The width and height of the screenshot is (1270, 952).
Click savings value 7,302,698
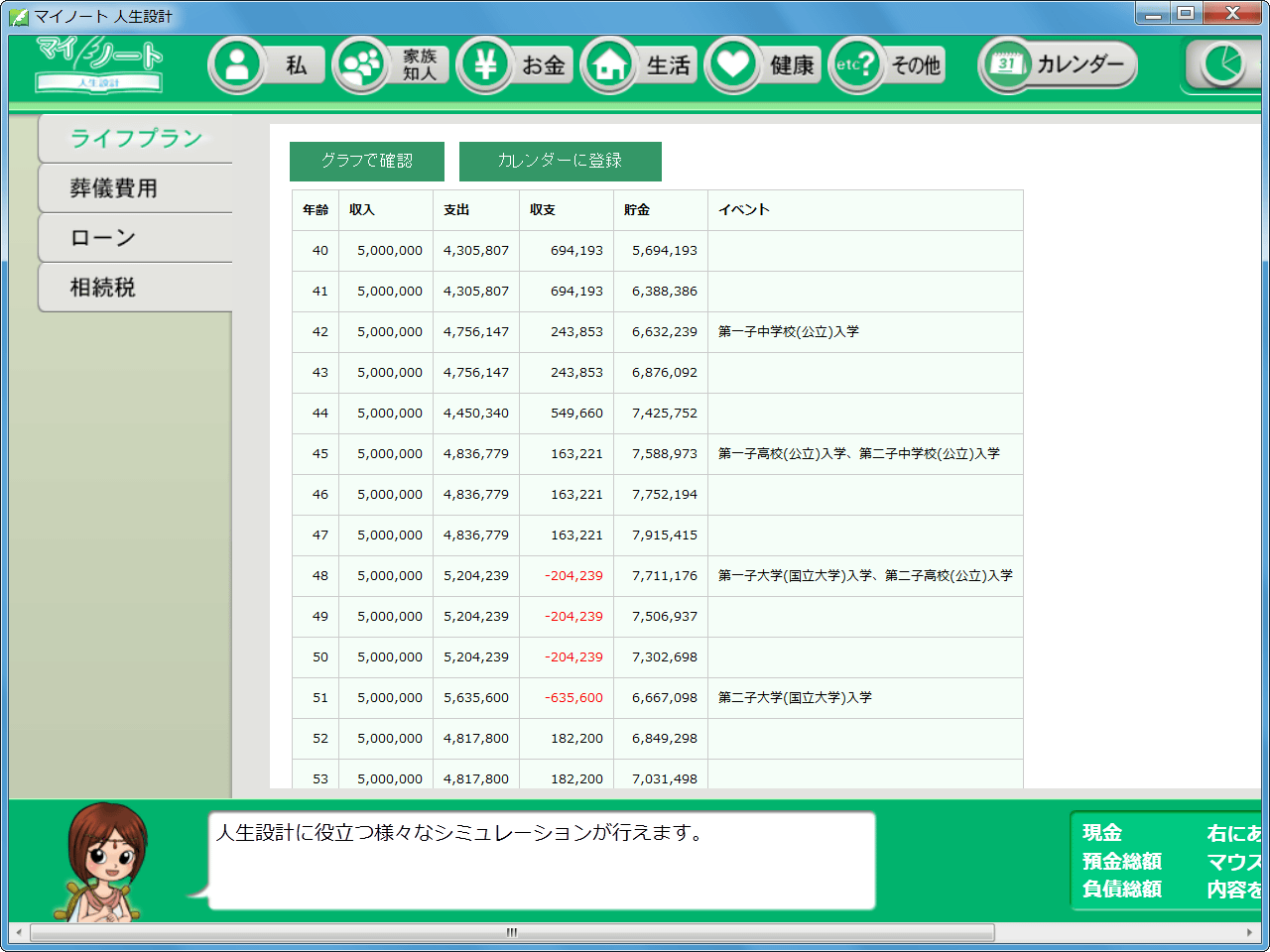tap(665, 657)
